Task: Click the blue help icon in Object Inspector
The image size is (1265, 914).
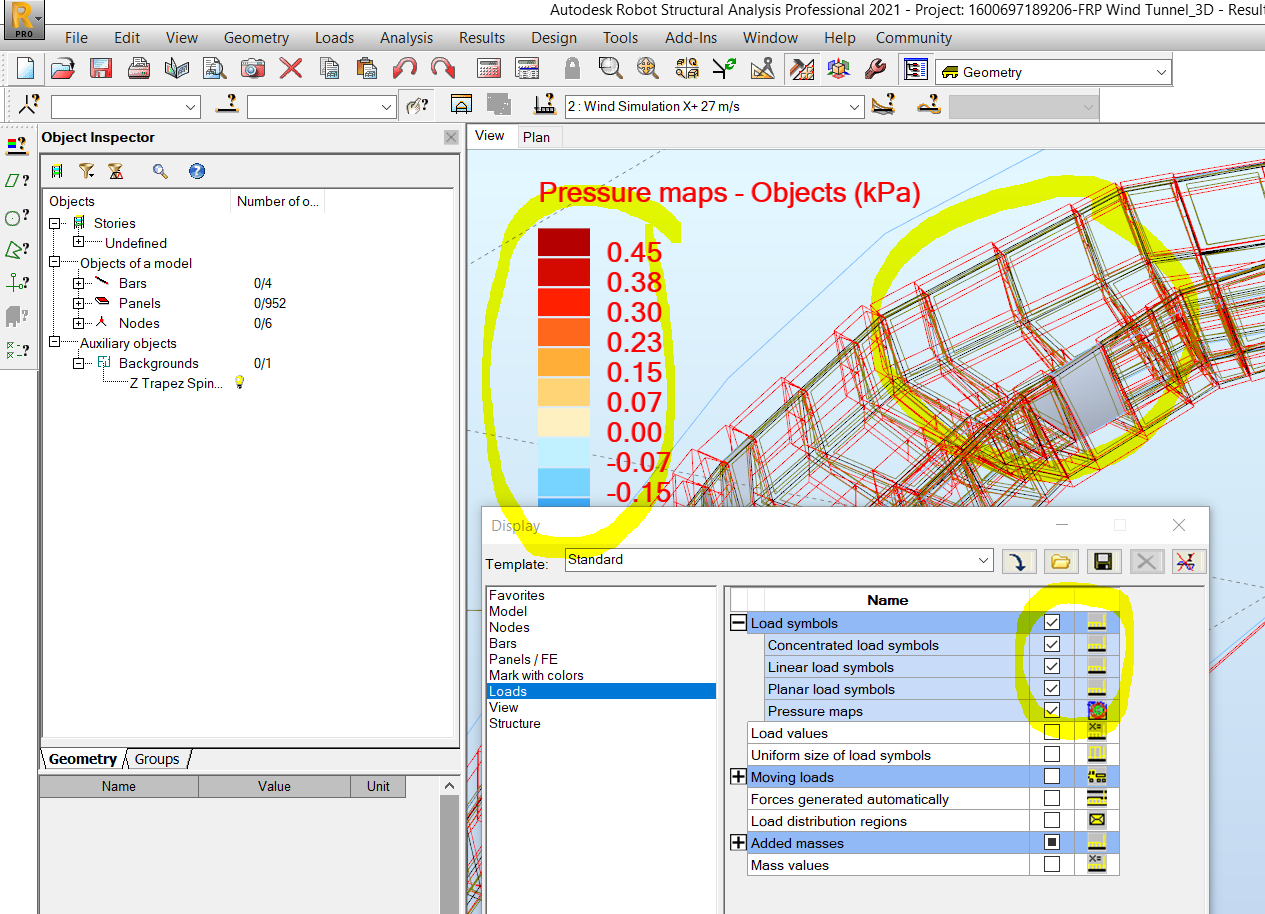Action: (x=197, y=171)
